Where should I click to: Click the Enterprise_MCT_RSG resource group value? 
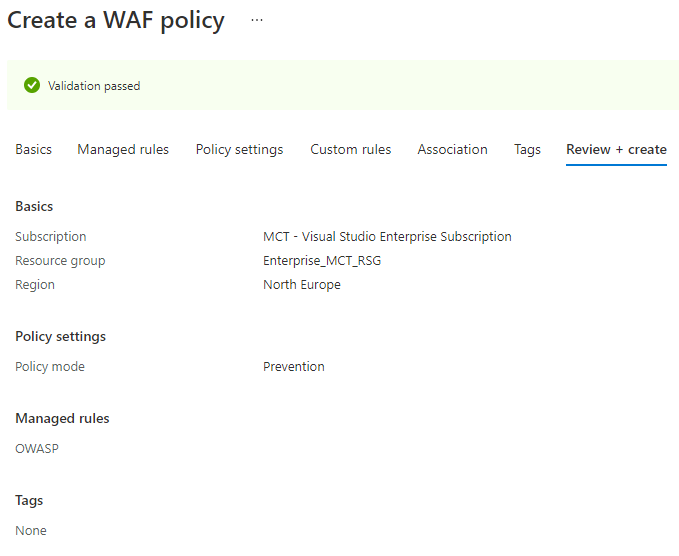pyautogui.click(x=322, y=261)
